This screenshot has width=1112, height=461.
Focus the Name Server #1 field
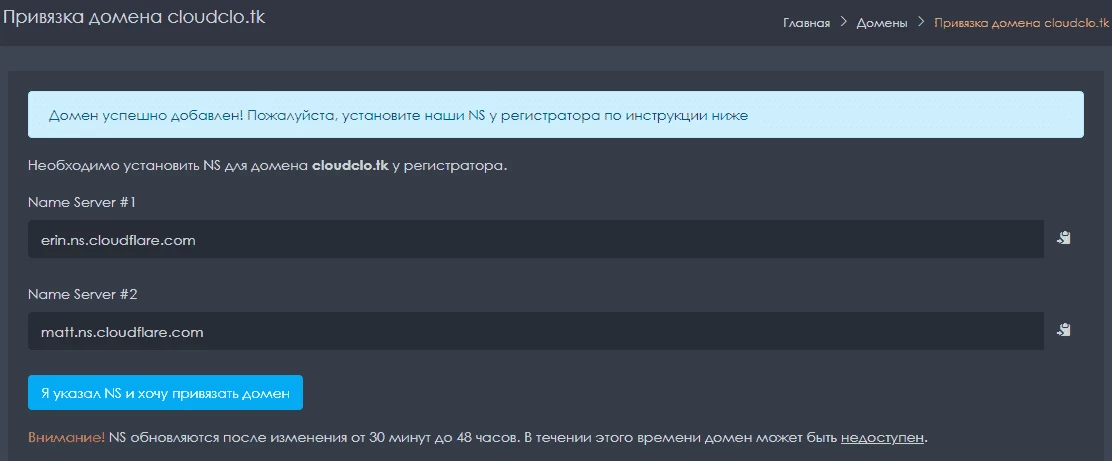(535, 240)
